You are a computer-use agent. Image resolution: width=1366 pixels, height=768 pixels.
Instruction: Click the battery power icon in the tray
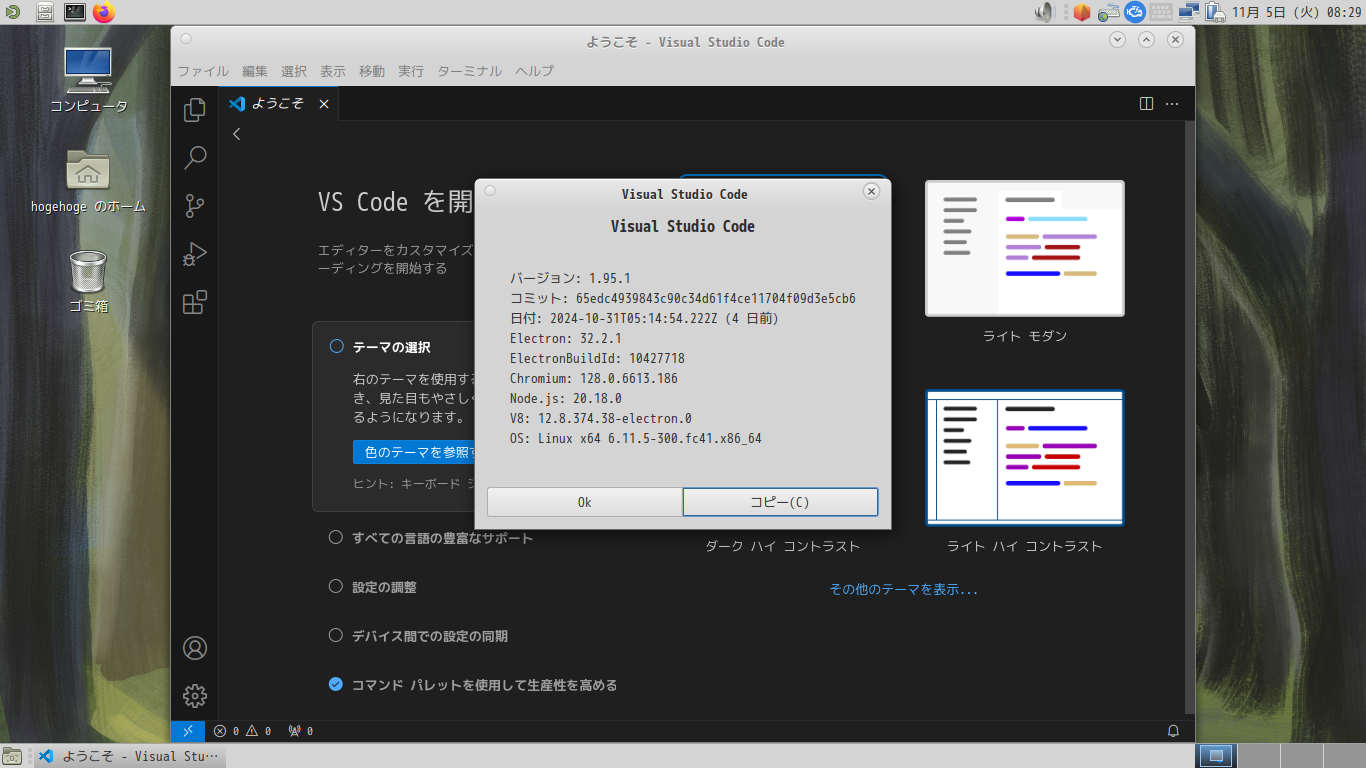(x=1215, y=12)
